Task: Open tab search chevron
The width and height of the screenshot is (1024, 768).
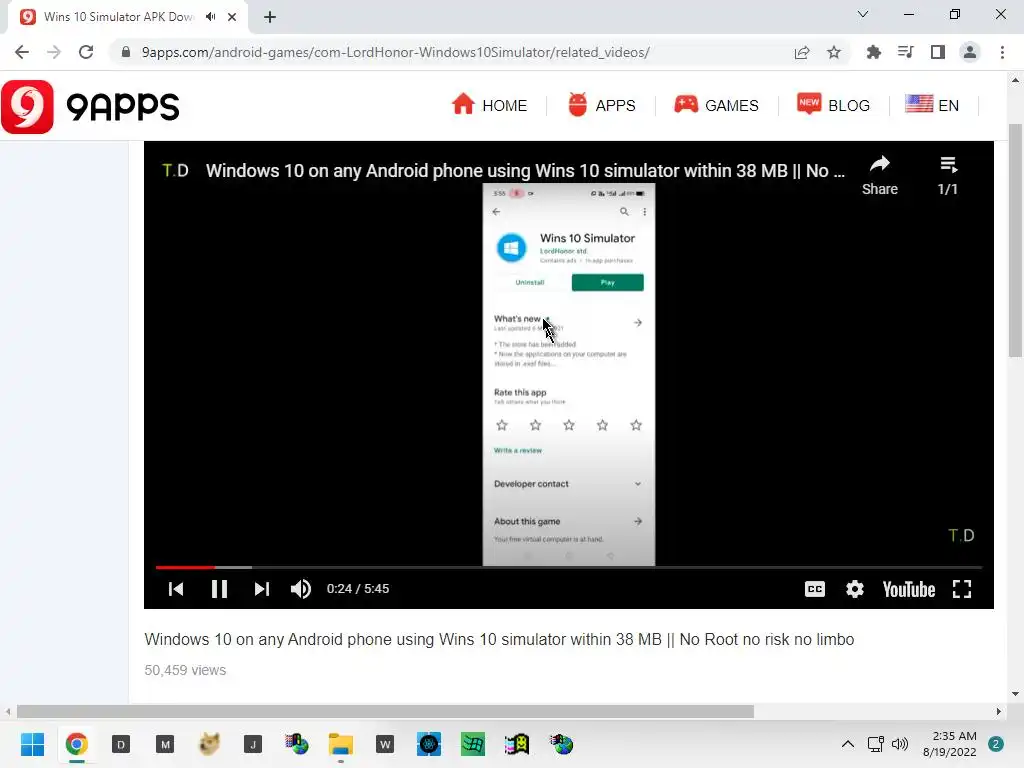Action: pyautogui.click(x=863, y=14)
